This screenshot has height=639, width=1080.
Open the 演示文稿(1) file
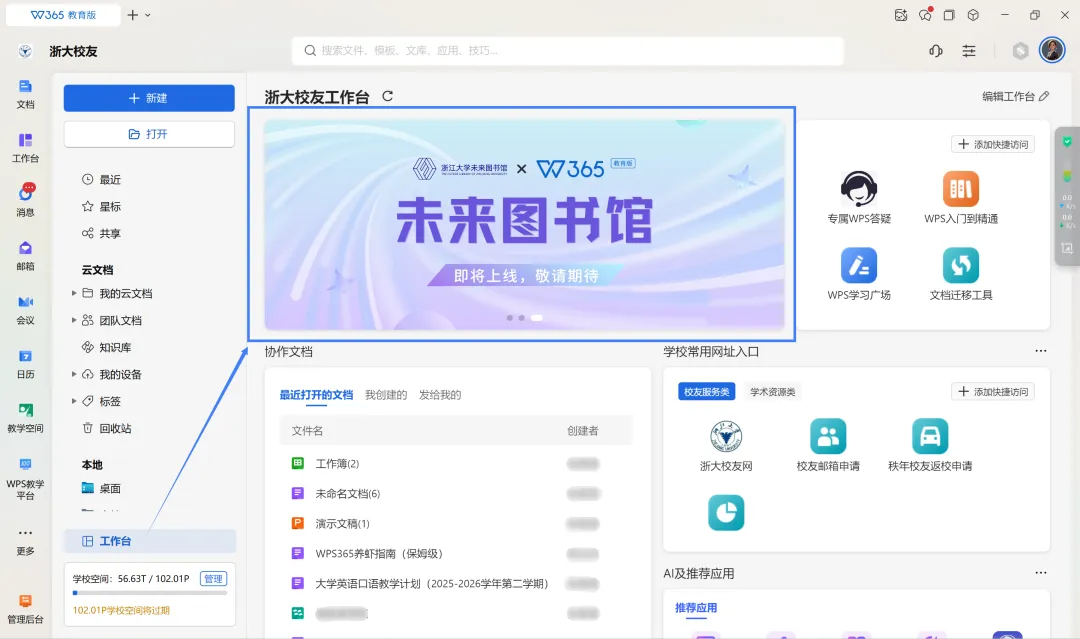pos(342,523)
